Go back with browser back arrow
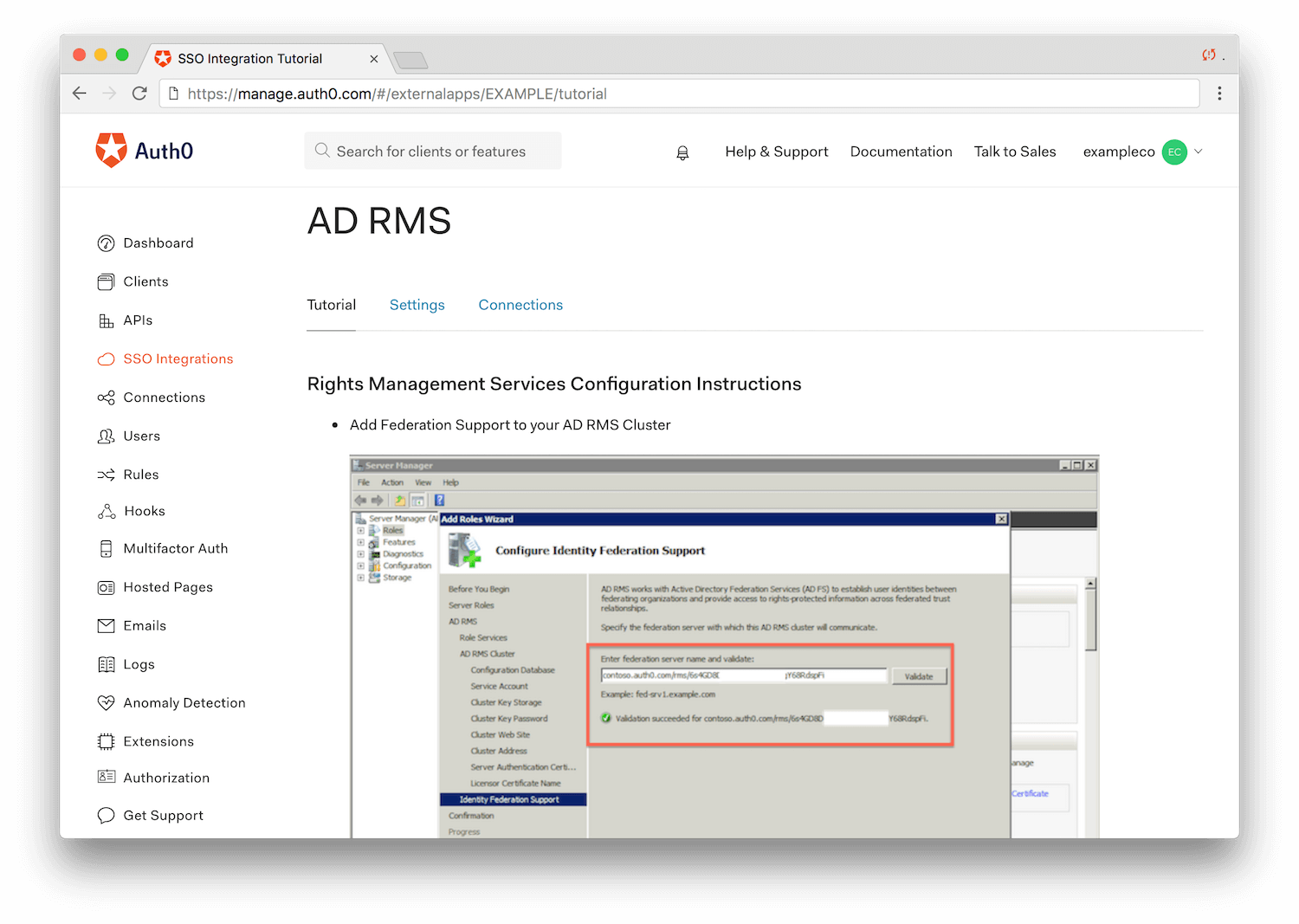The width and height of the screenshot is (1299, 924). (x=80, y=94)
